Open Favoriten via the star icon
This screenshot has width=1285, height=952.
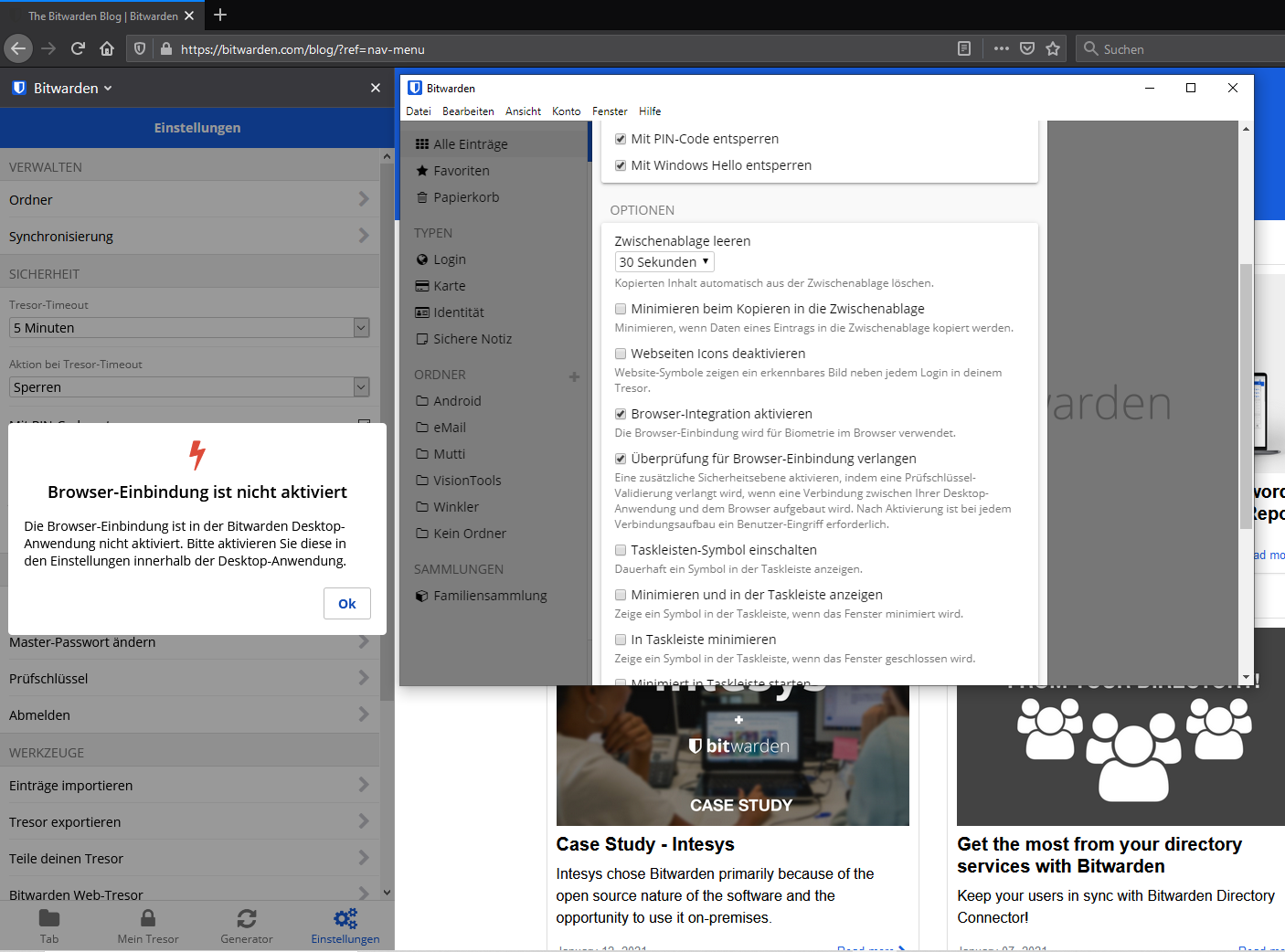coord(422,170)
